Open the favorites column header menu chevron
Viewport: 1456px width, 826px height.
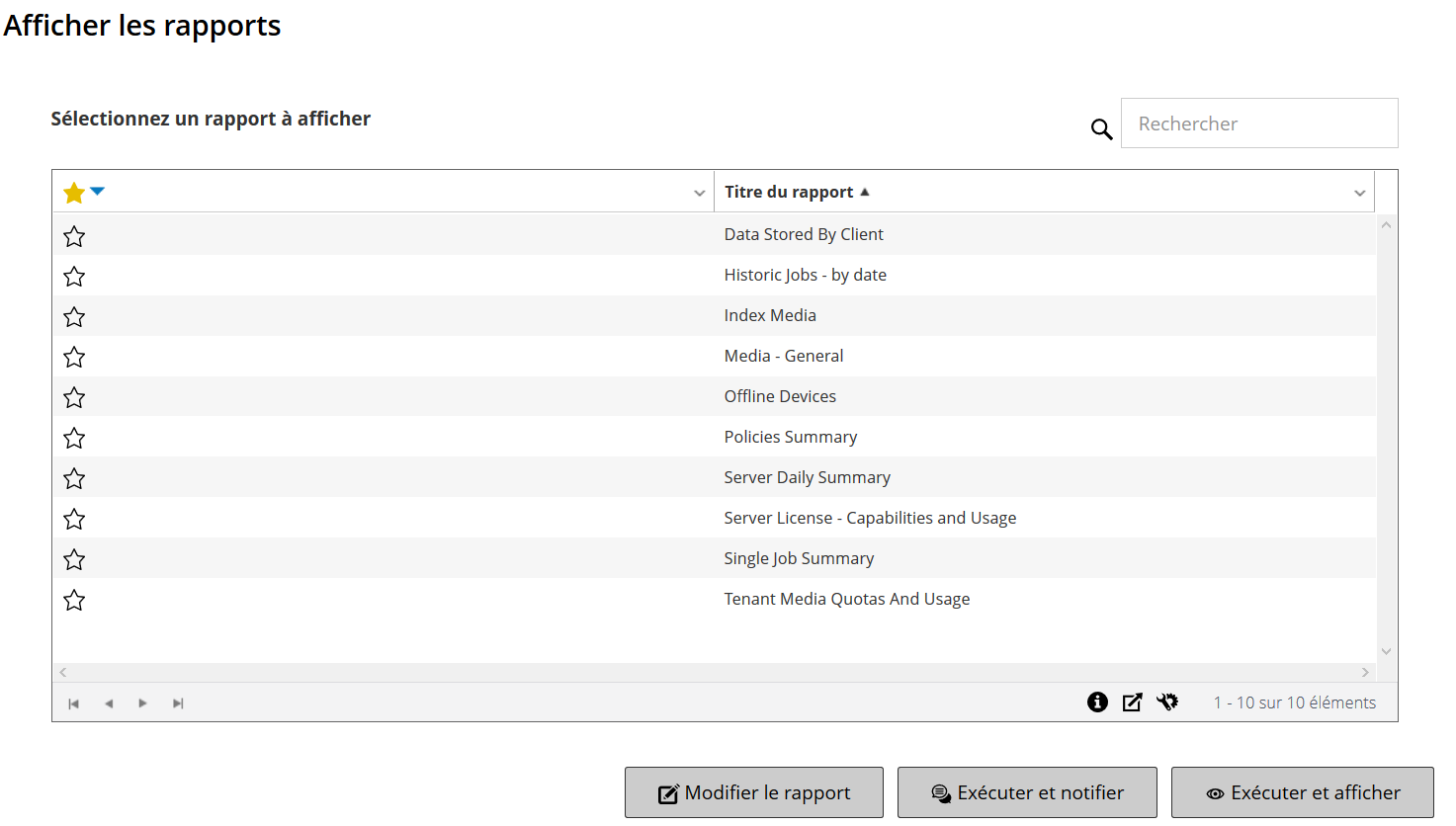click(699, 193)
